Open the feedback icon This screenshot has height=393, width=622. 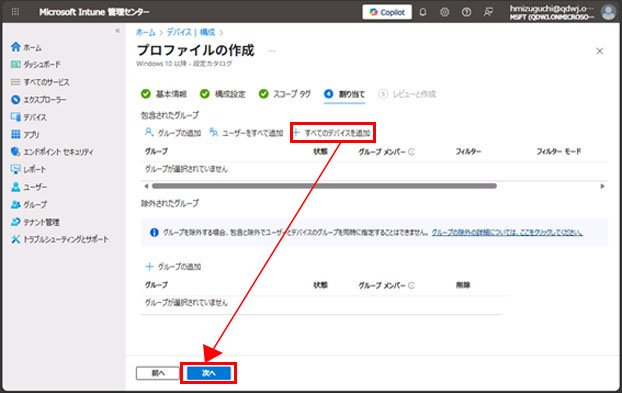488,12
